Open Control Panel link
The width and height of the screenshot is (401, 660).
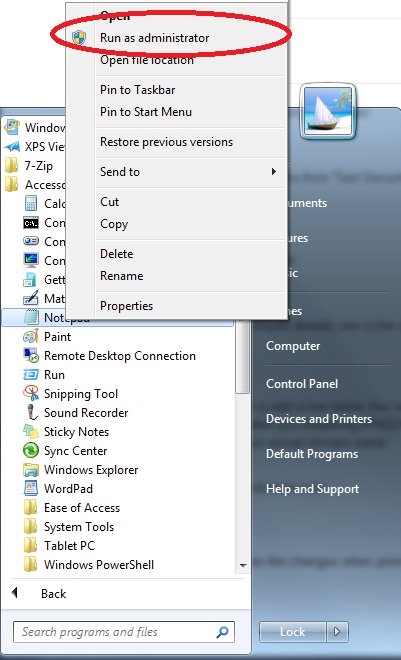pyautogui.click(x=302, y=384)
